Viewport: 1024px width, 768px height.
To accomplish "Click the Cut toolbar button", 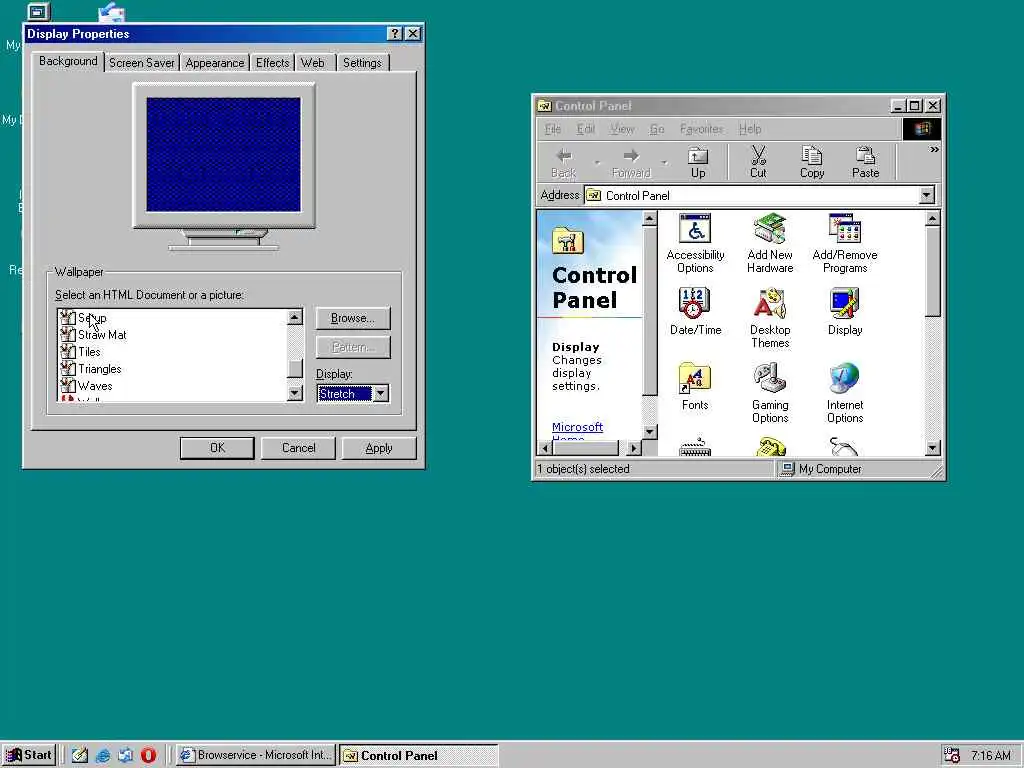I will [x=758, y=163].
